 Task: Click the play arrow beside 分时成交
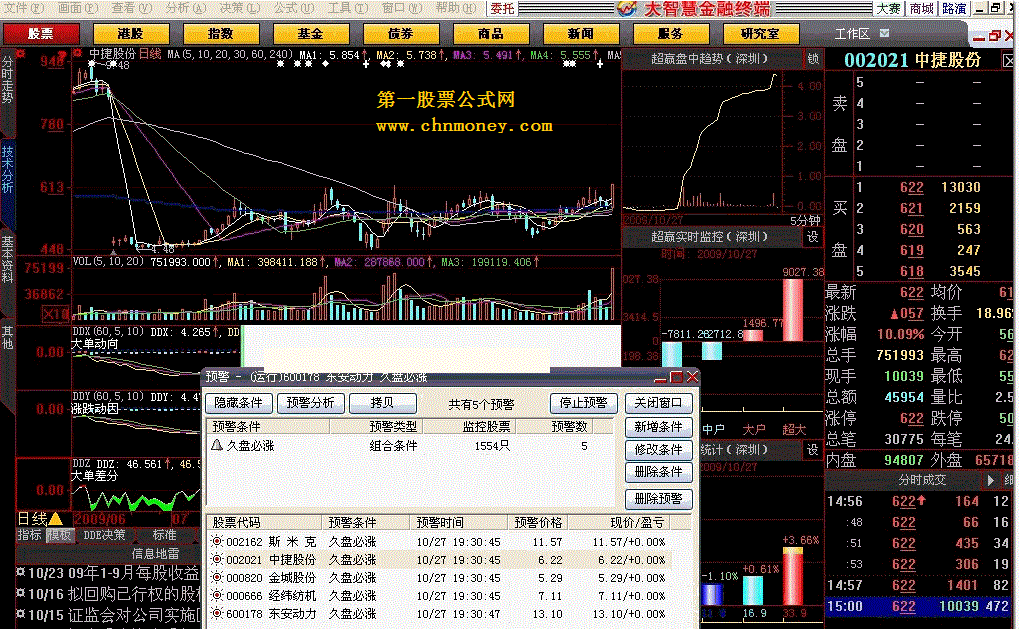pyautogui.click(x=991, y=480)
